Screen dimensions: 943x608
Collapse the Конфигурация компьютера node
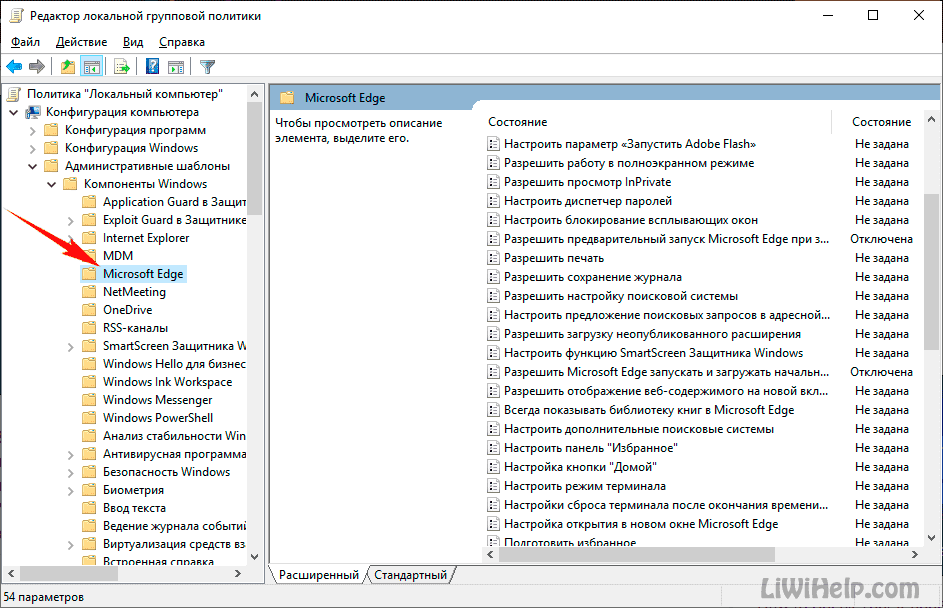click(13, 112)
